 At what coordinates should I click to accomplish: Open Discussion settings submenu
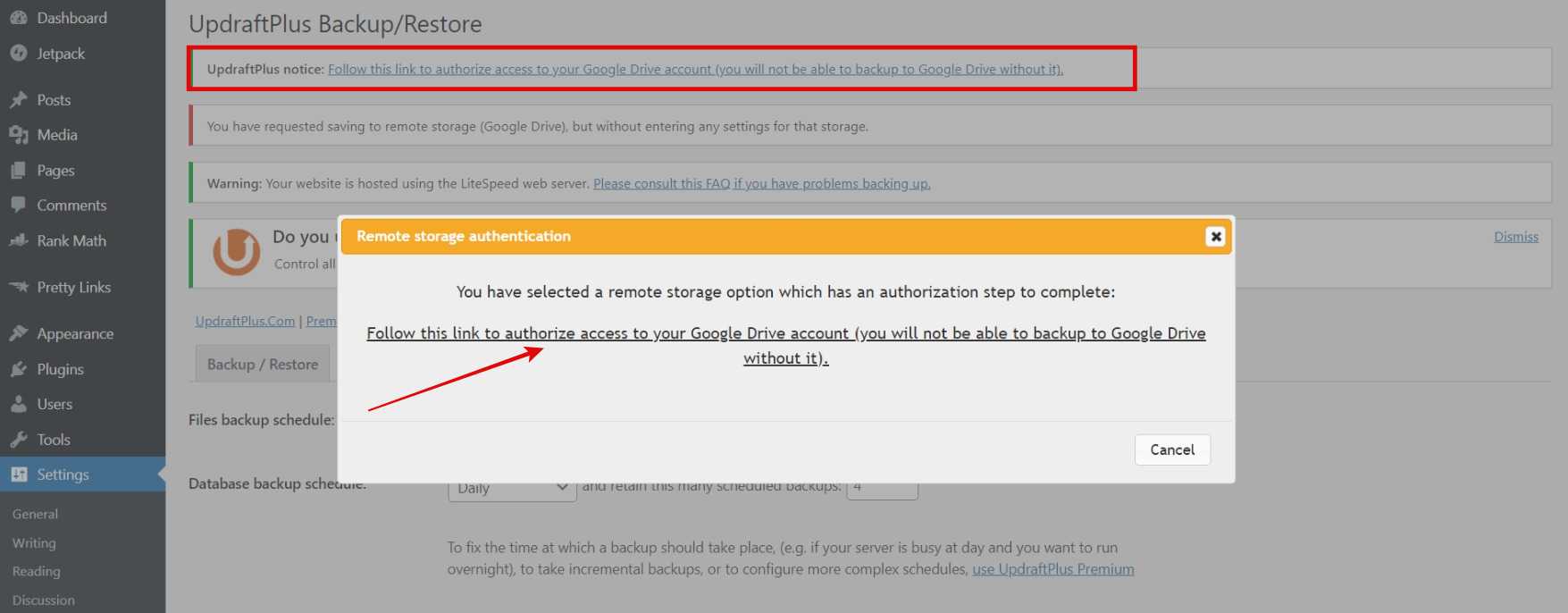point(43,600)
